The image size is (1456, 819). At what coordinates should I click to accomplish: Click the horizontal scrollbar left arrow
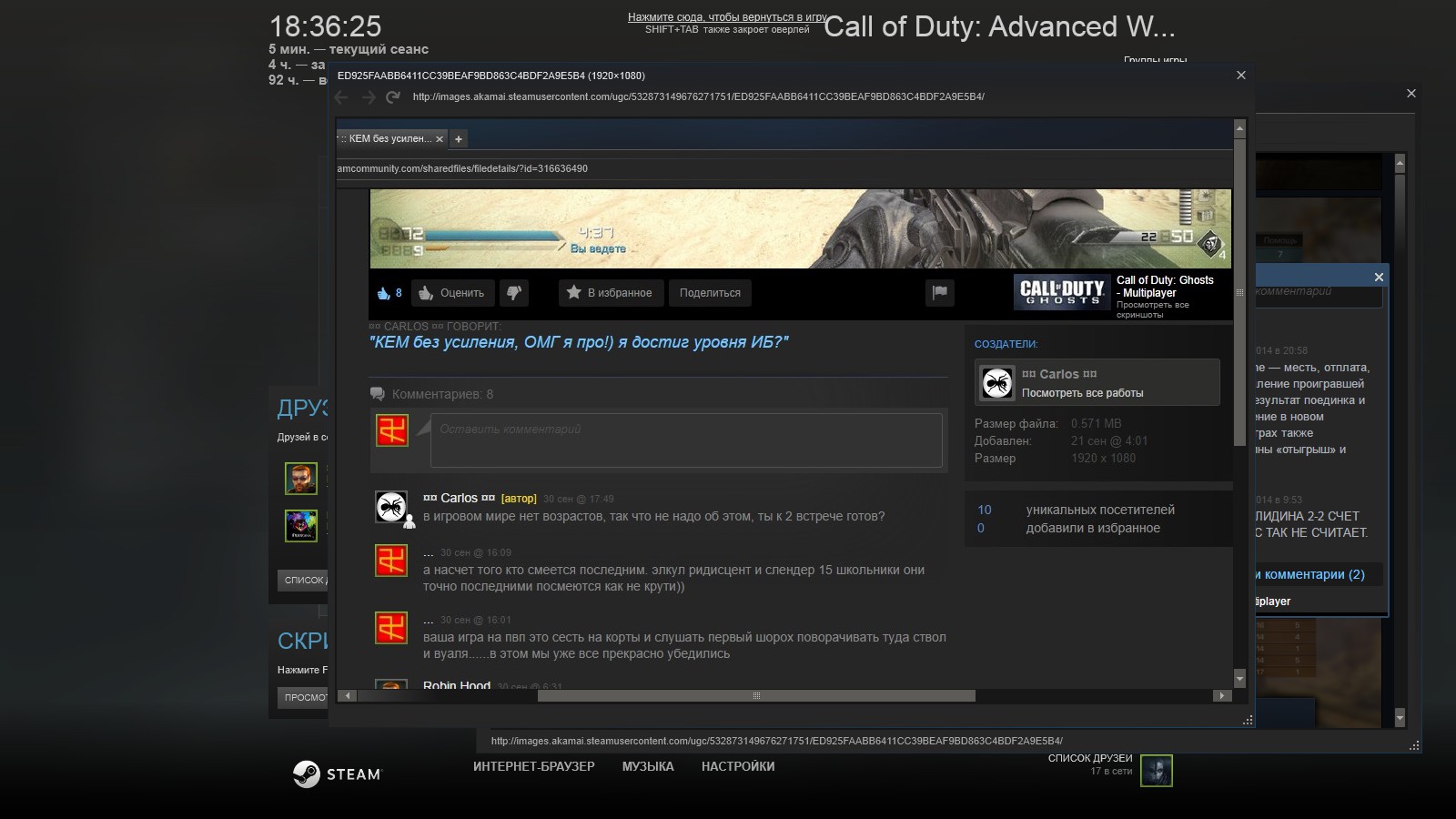point(346,696)
